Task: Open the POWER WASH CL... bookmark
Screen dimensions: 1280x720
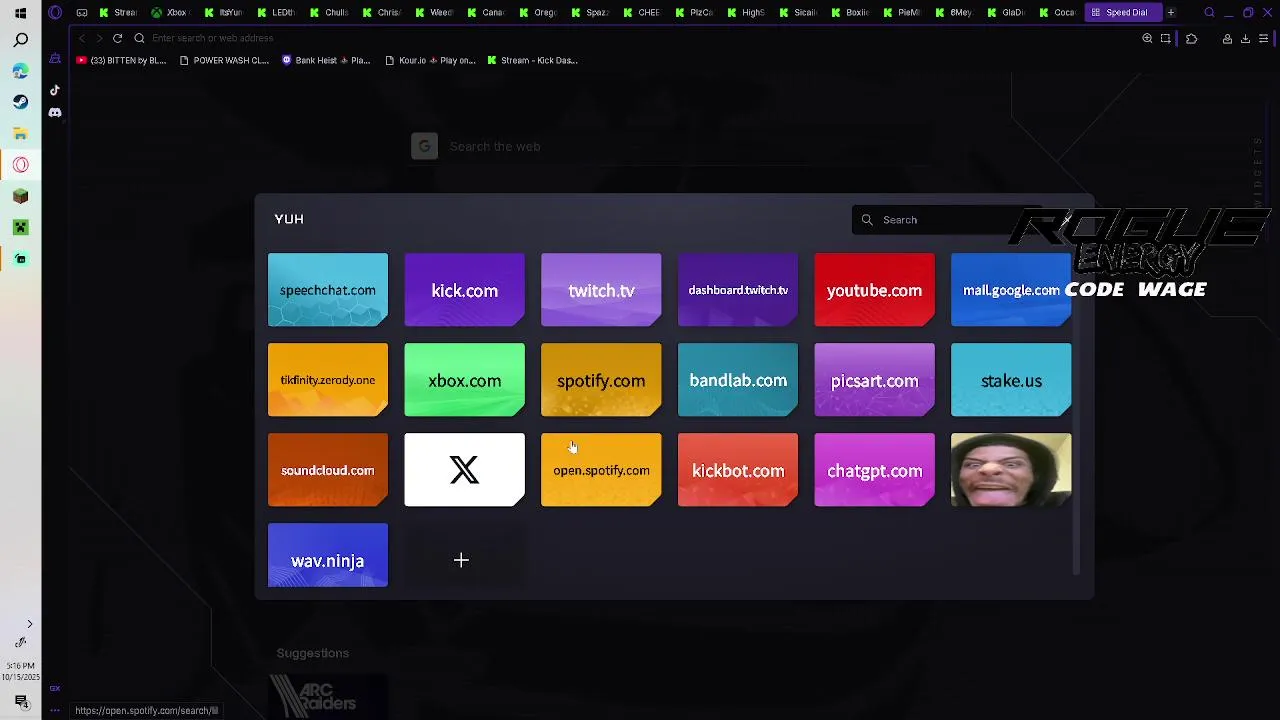Action: pos(224,60)
